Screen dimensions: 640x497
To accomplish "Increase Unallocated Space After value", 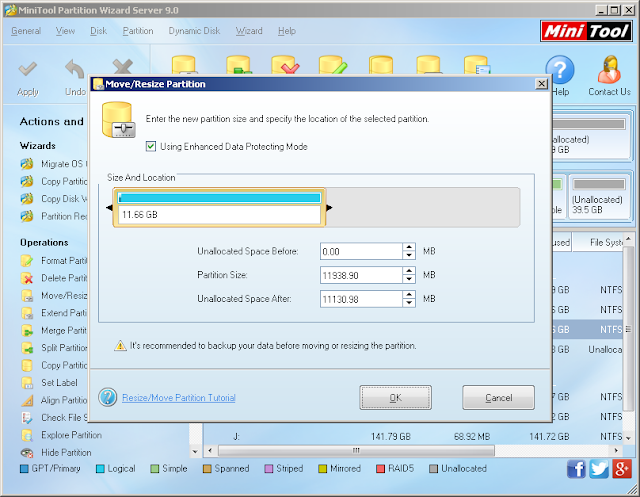I will point(409,295).
